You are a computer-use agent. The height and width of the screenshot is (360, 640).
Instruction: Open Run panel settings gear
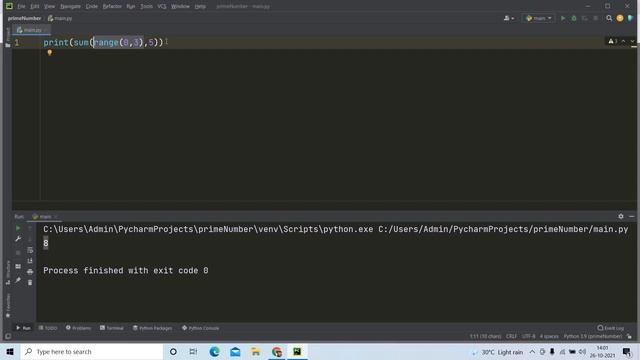coord(621,216)
